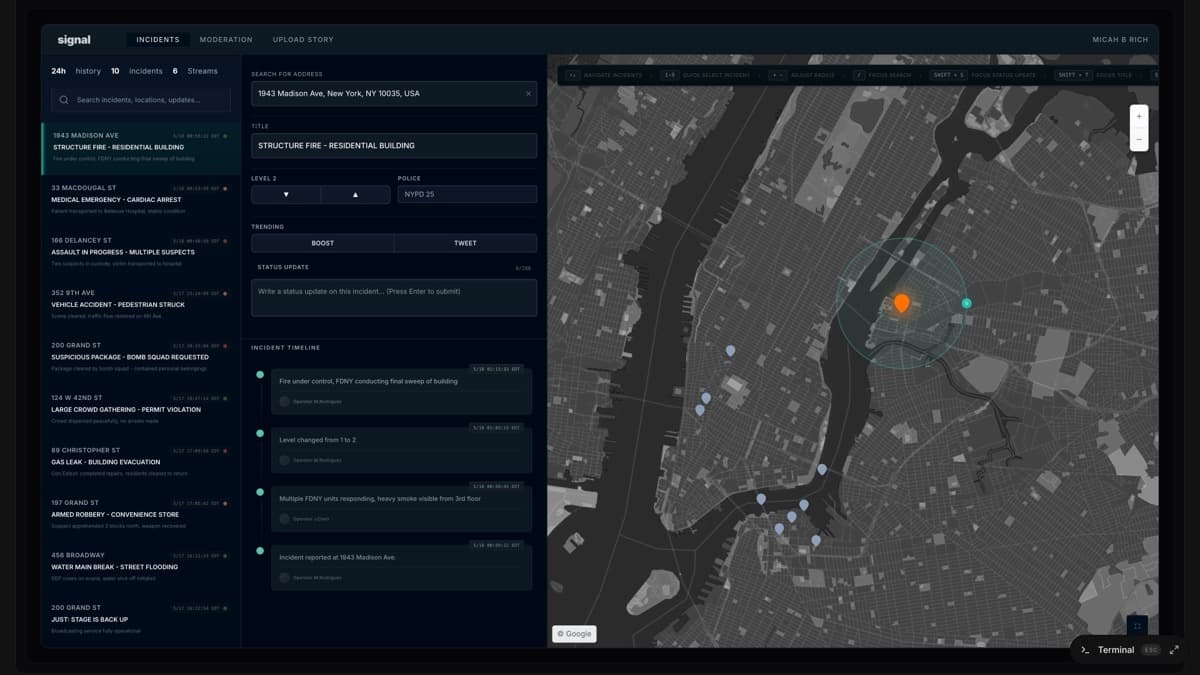Click the terminal prompt icon in bottom bar

[x=1086, y=650]
